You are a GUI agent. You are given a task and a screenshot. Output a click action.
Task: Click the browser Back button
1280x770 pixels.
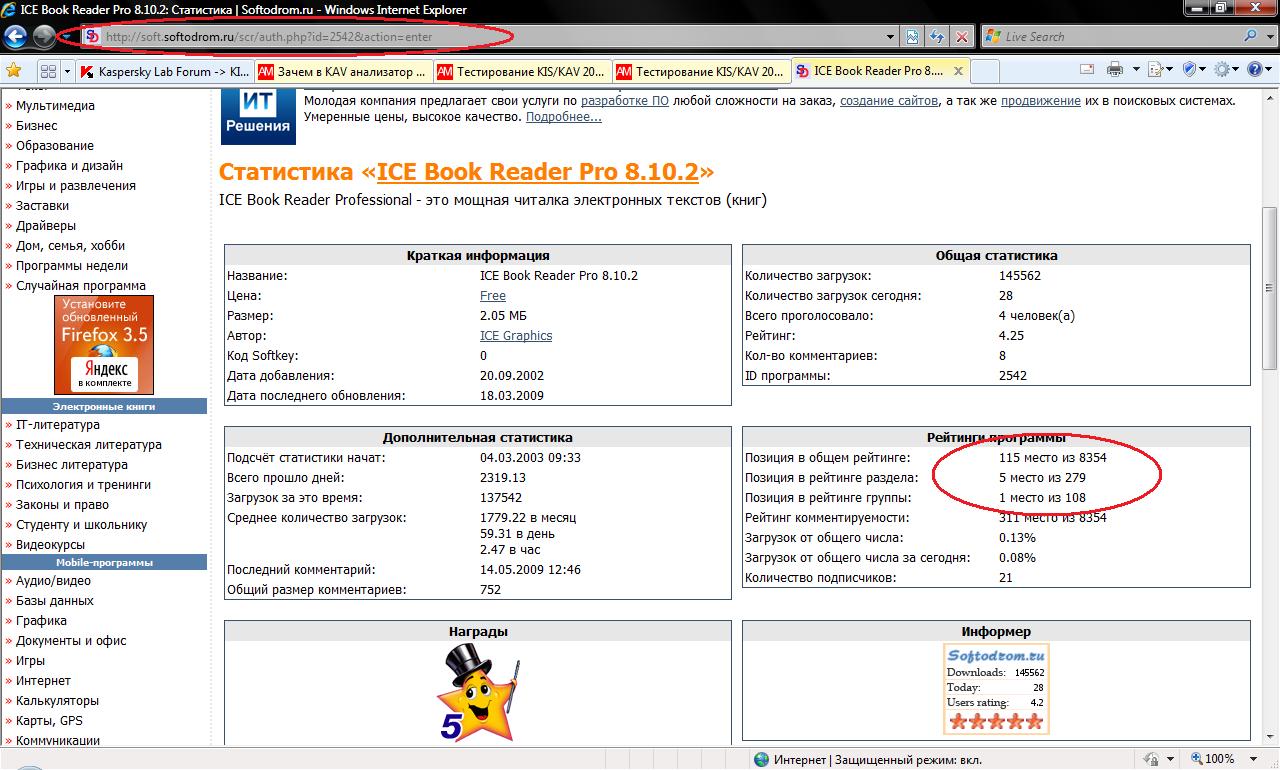point(15,37)
